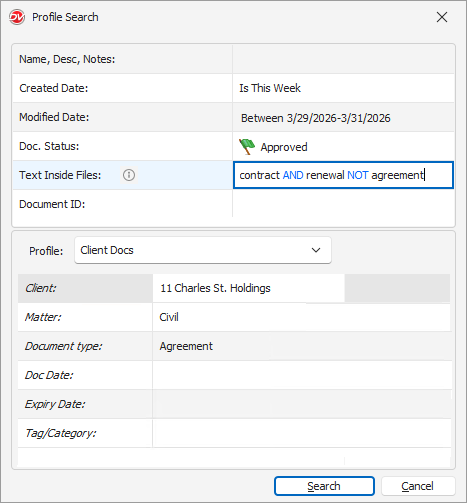
Task: Click the Profile Search window title
Action: coord(65,17)
